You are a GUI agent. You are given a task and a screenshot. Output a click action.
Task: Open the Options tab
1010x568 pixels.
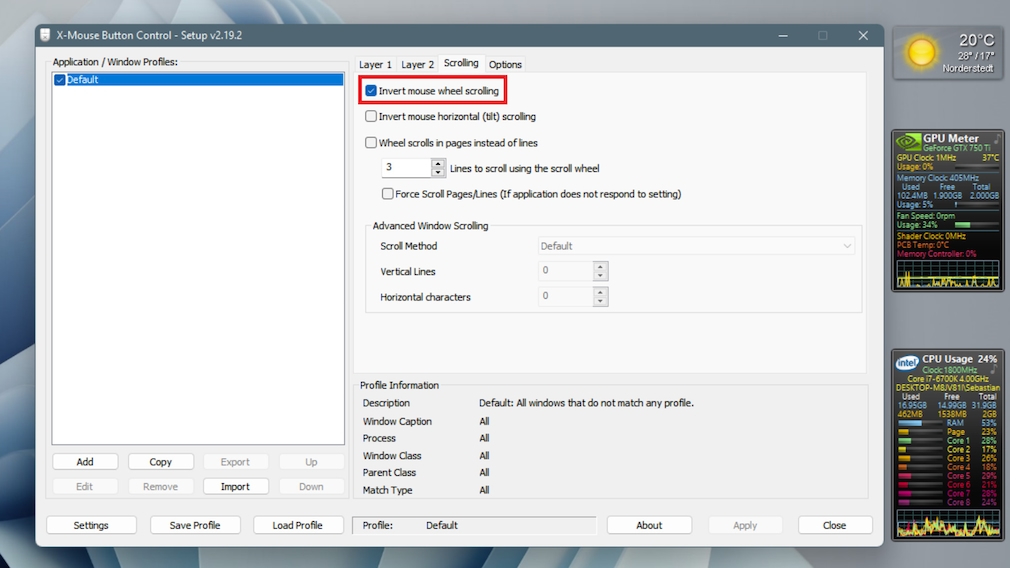coord(505,65)
